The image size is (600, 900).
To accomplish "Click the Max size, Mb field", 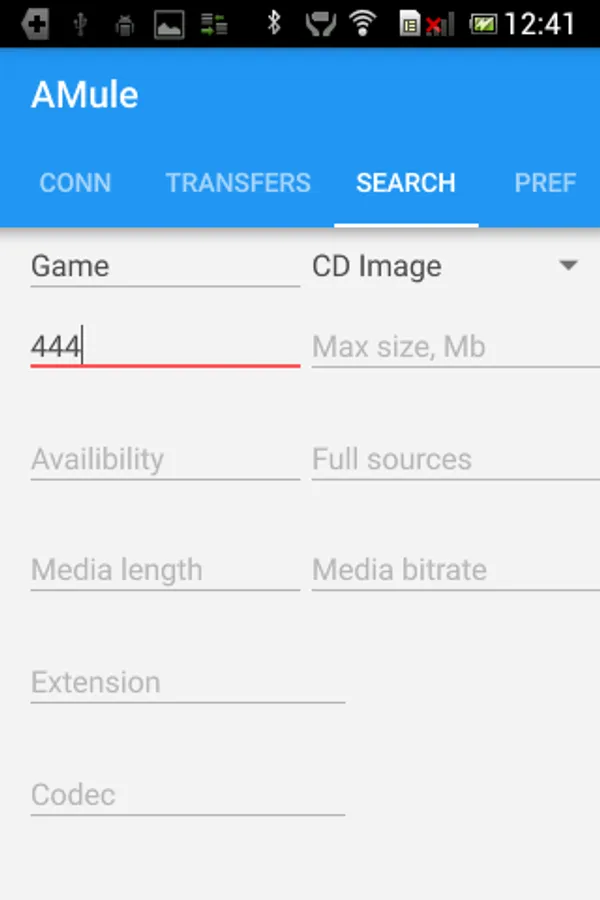I will point(456,347).
